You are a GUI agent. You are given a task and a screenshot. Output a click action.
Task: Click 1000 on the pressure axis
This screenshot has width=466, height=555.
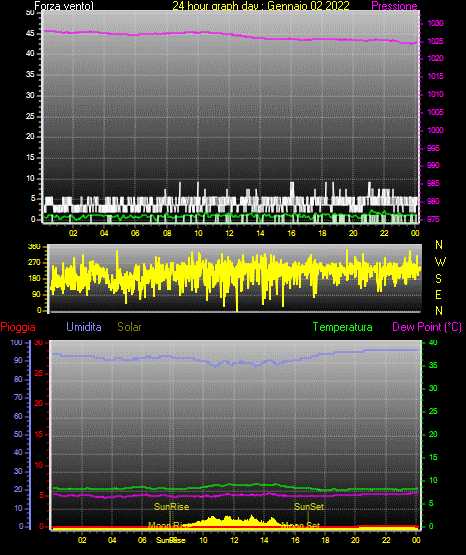(435, 130)
